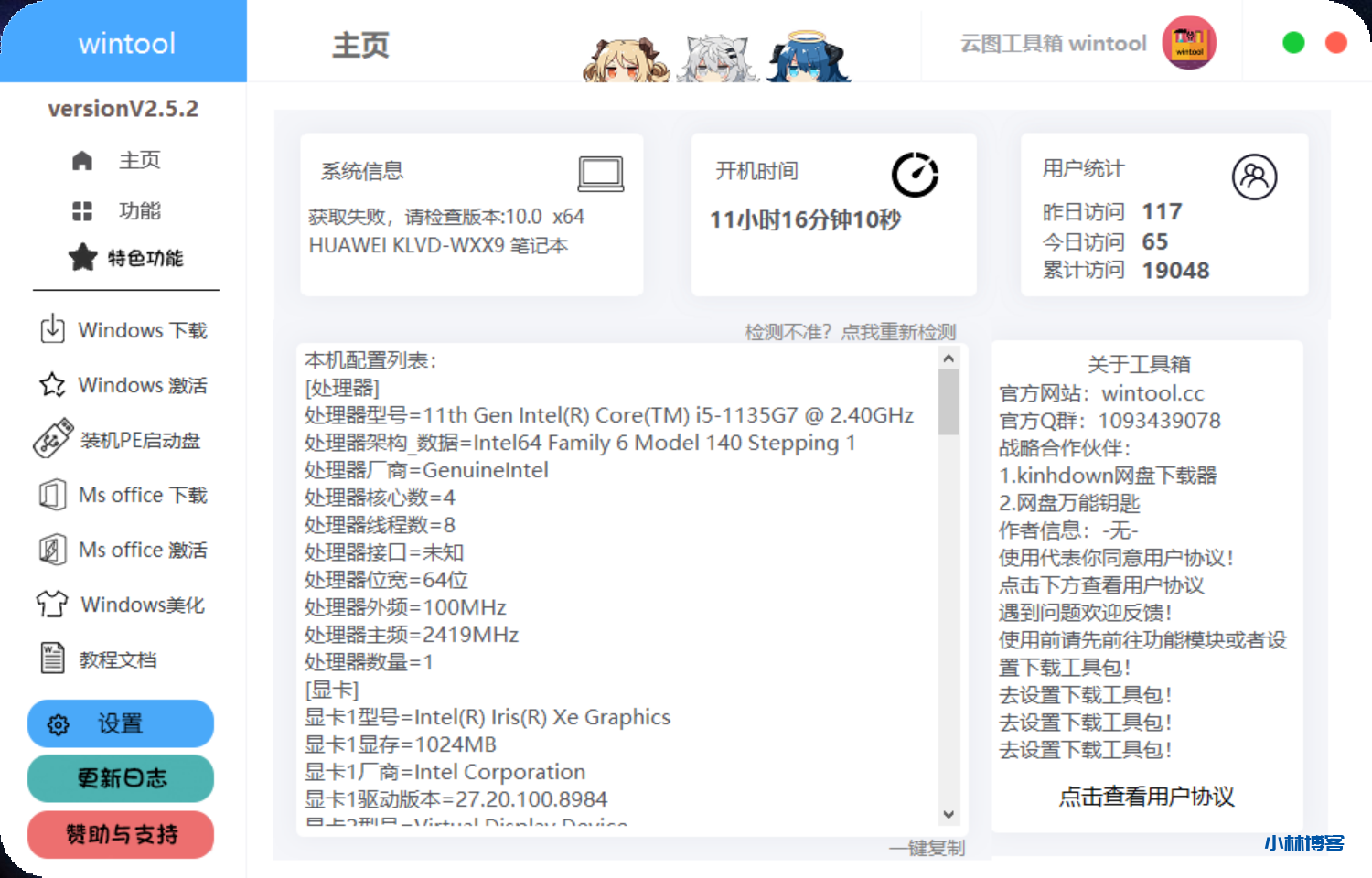The height and width of the screenshot is (878, 1372).
Task: Click the Ms office 下载 icon
Action: [53, 495]
